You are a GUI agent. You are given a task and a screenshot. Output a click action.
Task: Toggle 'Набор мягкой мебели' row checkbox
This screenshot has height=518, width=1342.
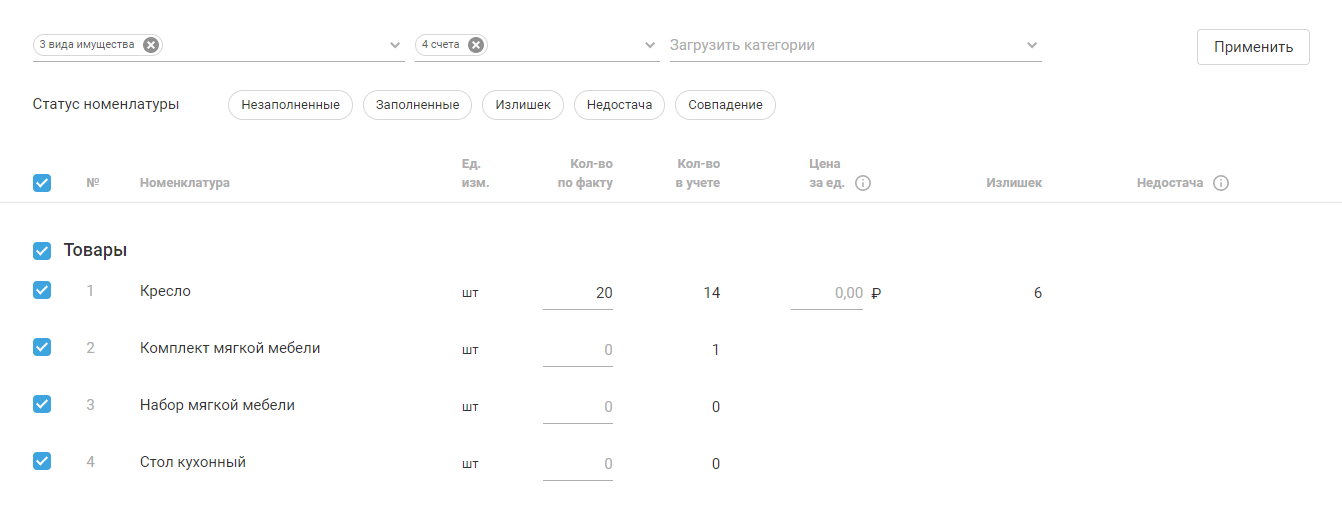coord(42,404)
